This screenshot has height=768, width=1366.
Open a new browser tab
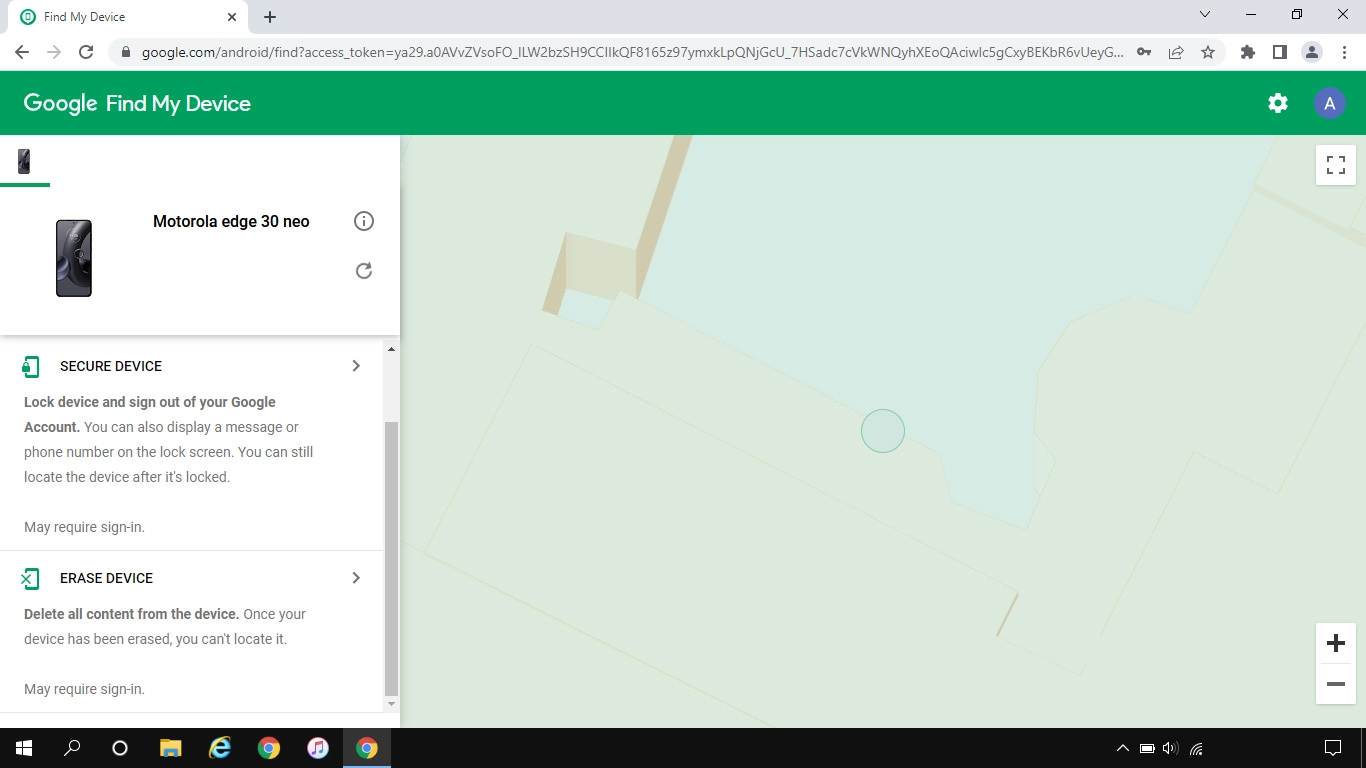(x=269, y=16)
